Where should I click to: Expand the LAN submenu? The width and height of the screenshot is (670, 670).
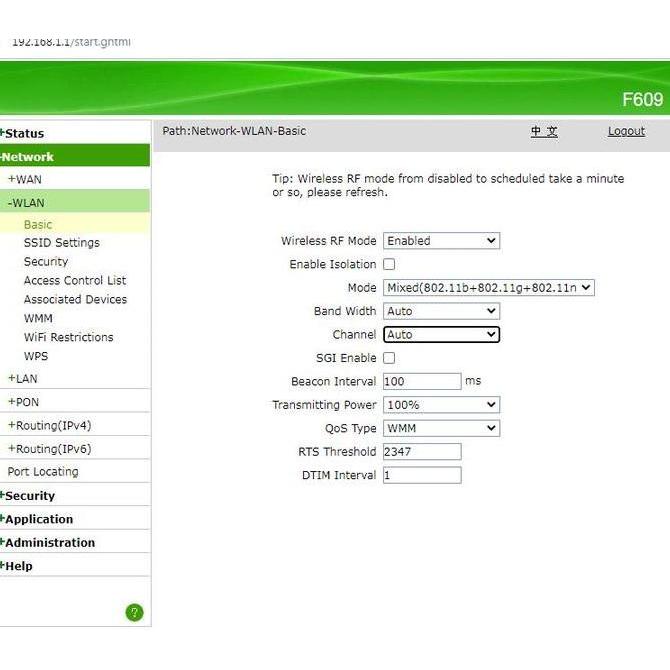click(x=23, y=379)
